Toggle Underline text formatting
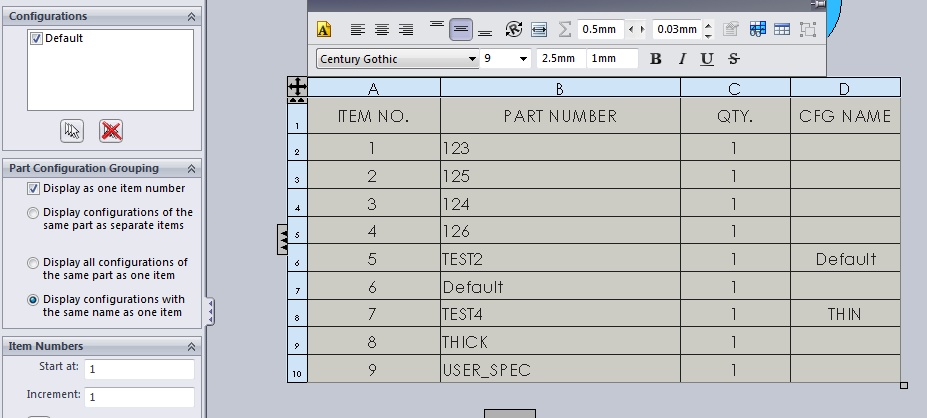This screenshot has width=927, height=418. pos(707,59)
